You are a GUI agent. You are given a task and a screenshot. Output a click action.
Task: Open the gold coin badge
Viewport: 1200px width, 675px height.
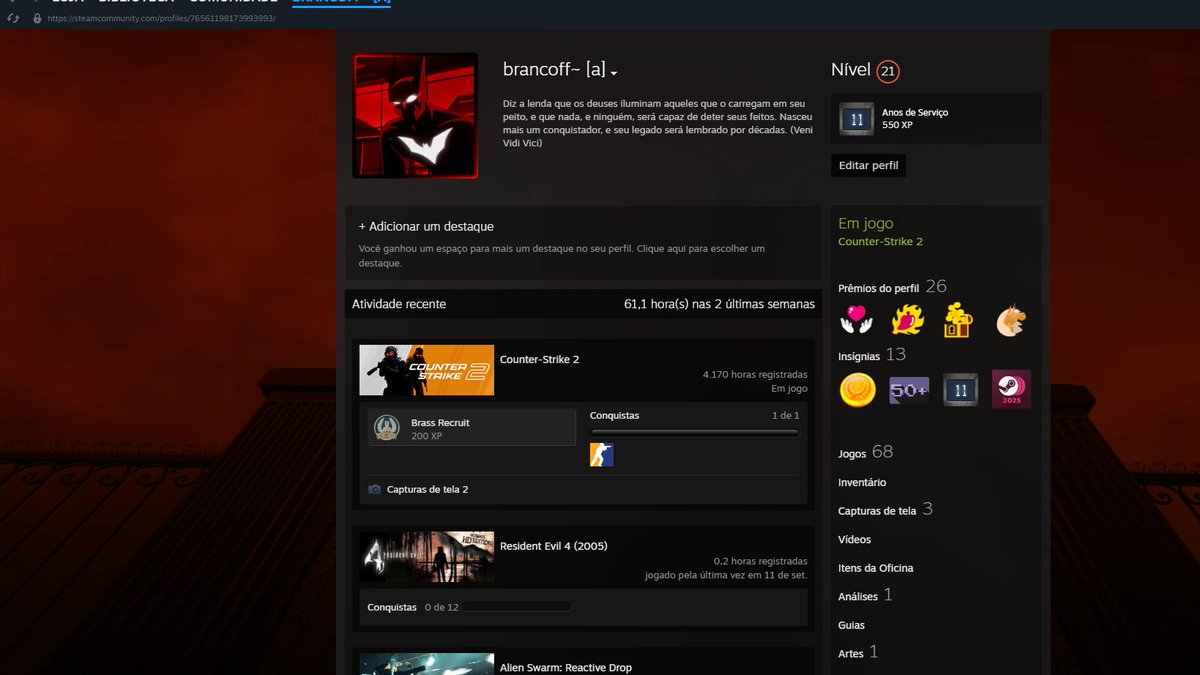(x=857, y=390)
